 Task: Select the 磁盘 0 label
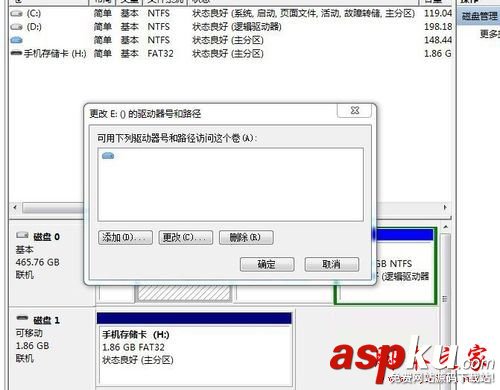[x=46, y=237]
